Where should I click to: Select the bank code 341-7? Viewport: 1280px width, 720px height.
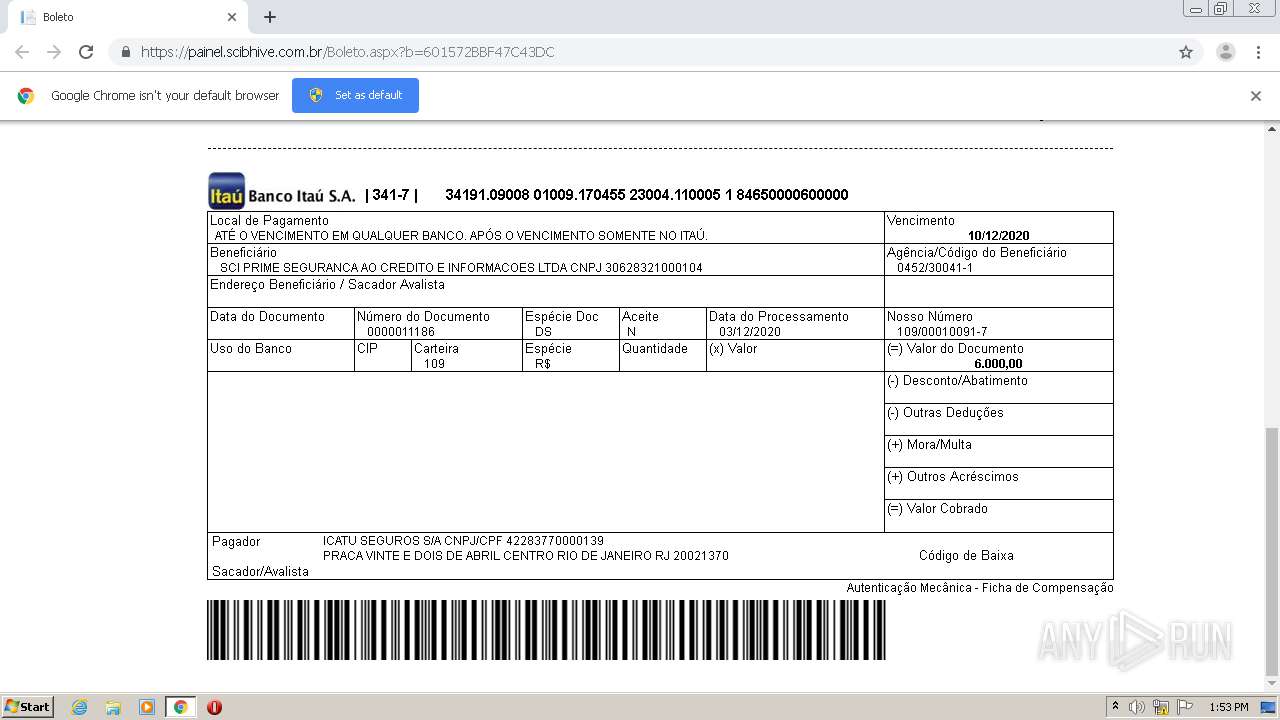click(x=391, y=195)
